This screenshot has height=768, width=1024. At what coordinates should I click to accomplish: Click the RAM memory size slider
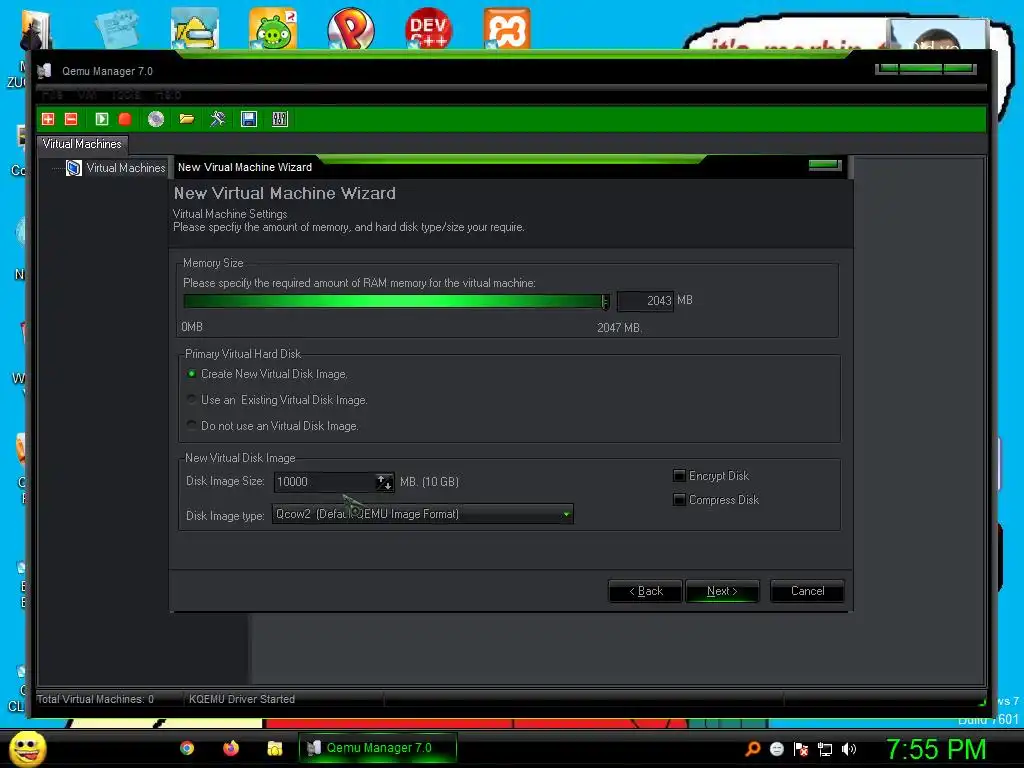396,301
